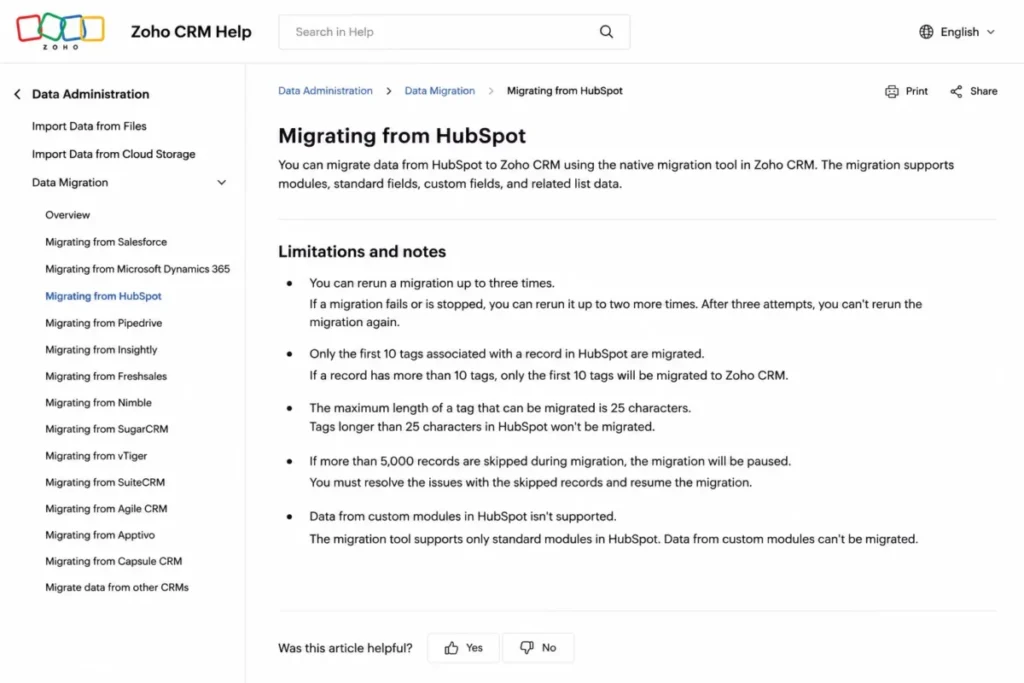The image size is (1024, 683).
Task: Click the share icon
Action: (x=956, y=91)
